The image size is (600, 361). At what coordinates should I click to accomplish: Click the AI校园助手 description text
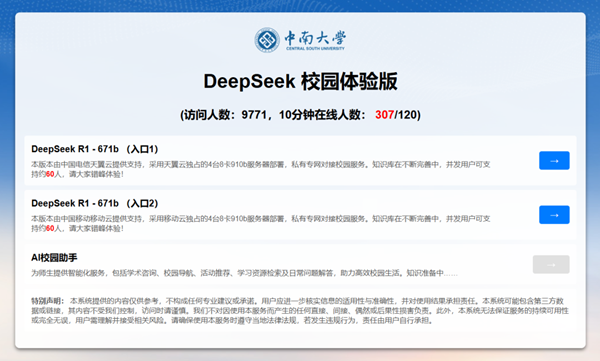[x=244, y=273]
